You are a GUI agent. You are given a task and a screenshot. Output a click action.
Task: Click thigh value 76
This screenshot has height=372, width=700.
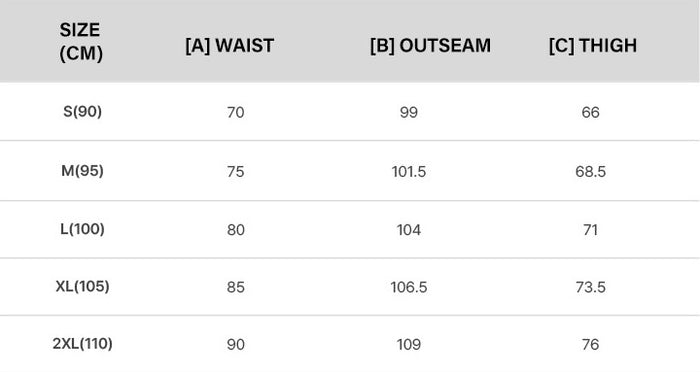(x=591, y=344)
